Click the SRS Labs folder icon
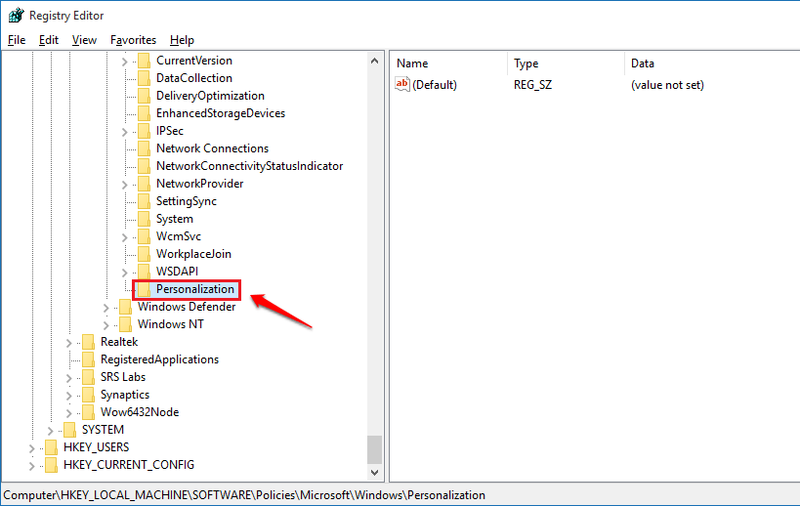The image size is (800, 506). (x=88, y=377)
